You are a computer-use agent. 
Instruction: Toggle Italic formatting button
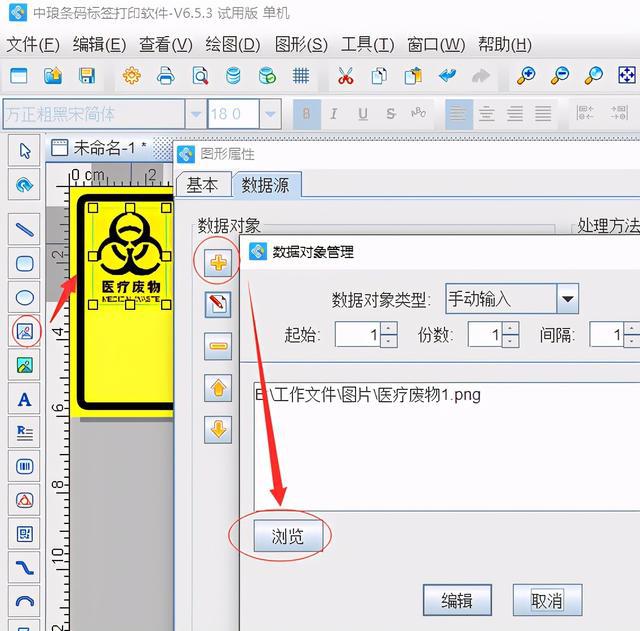(x=334, y=114)
